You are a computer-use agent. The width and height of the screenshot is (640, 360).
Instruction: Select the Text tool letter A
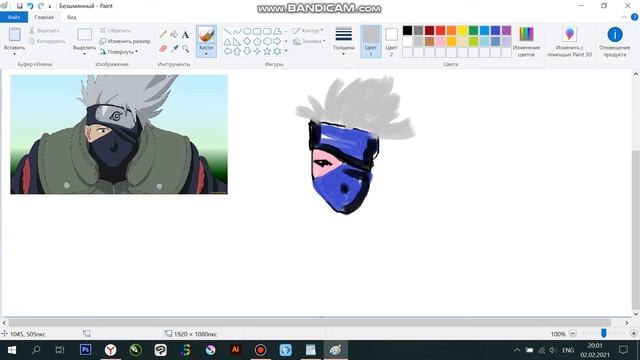point(185,35)
